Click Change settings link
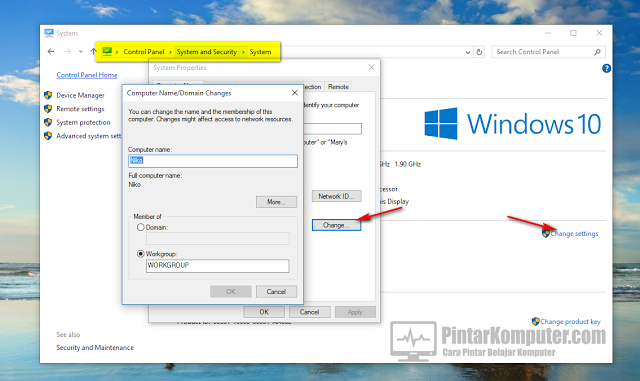 574,234
